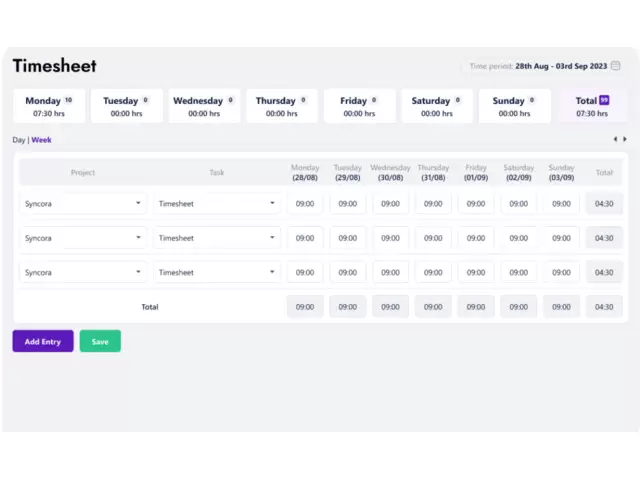Viewport: 640px width, 480px height.
Task: Open the time period calendar icon
Action: 616,66
